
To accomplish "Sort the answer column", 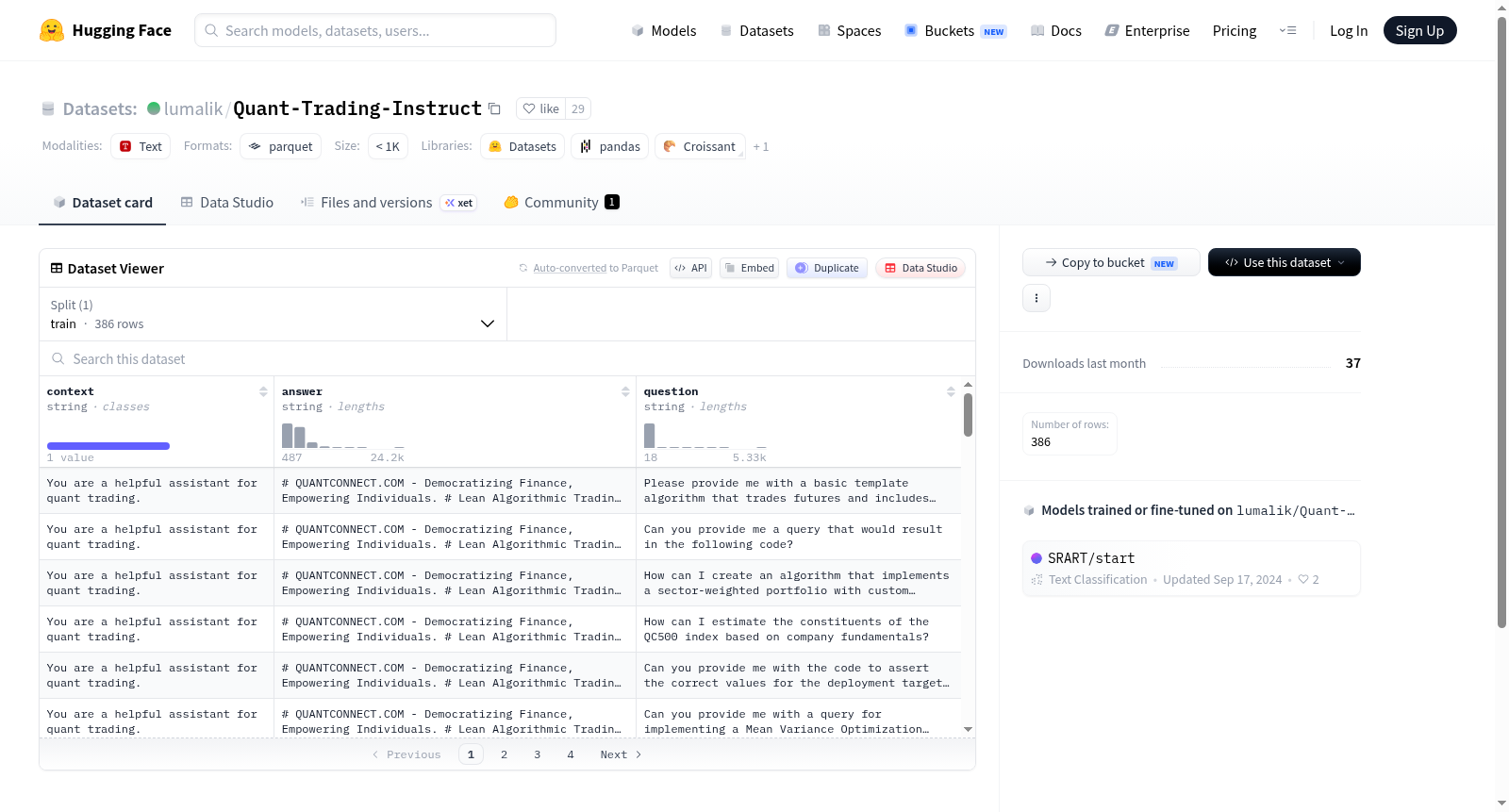I will pos(625,391).
